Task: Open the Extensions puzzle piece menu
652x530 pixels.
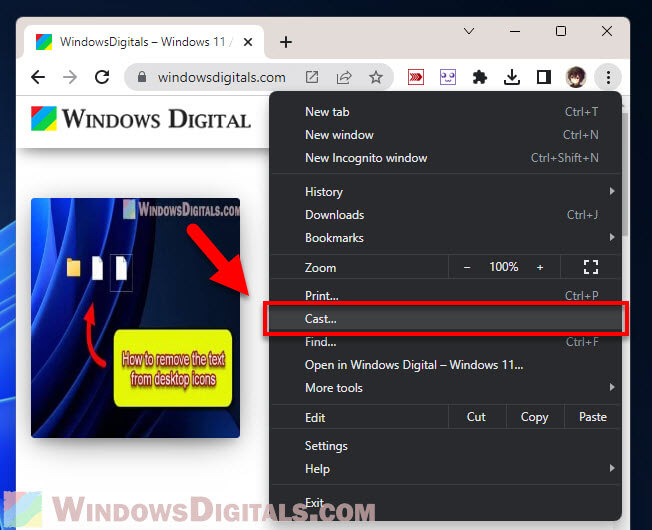Action: 480,77
